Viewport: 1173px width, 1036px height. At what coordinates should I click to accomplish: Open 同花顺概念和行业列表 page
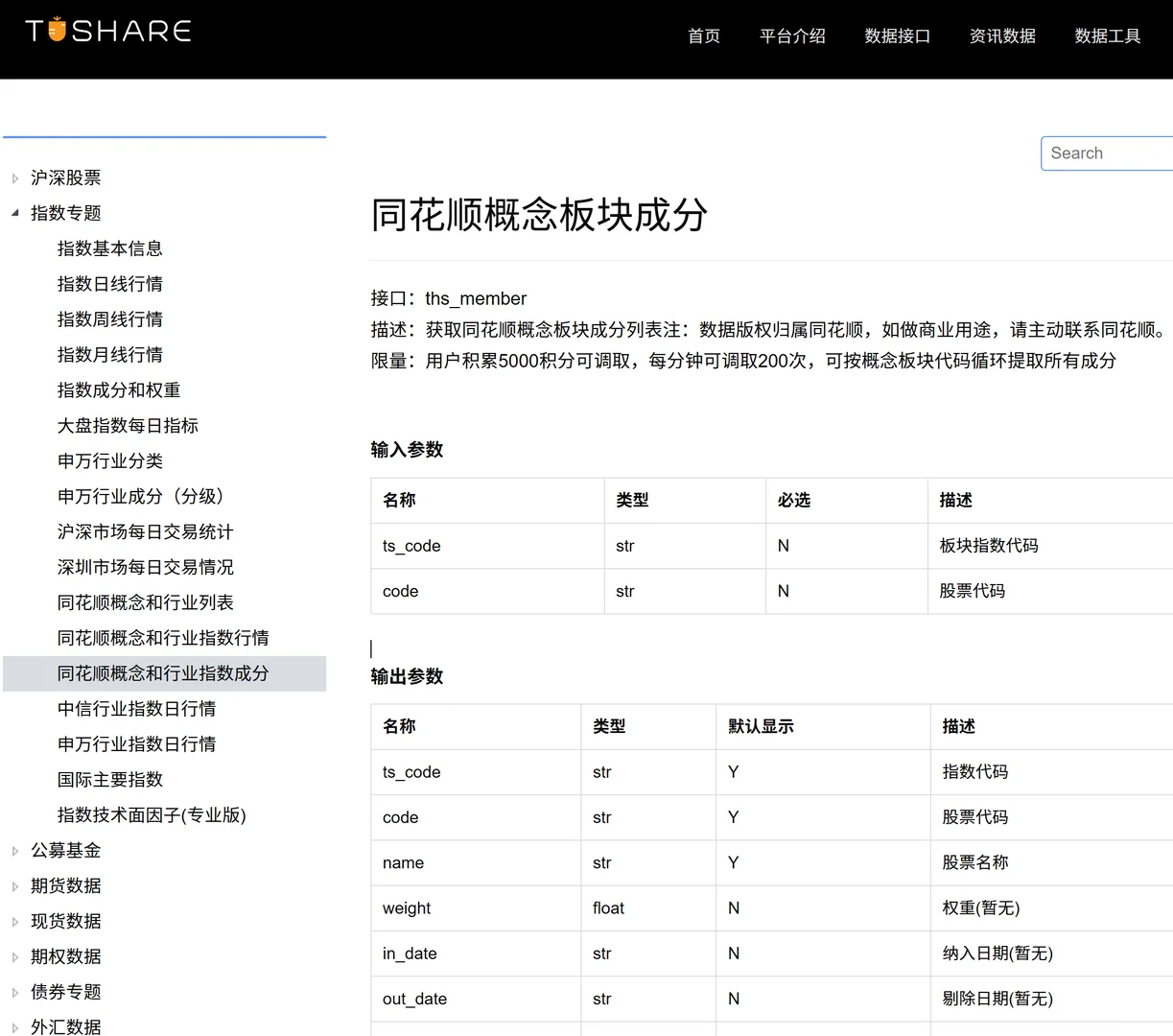tap(144, 602)
